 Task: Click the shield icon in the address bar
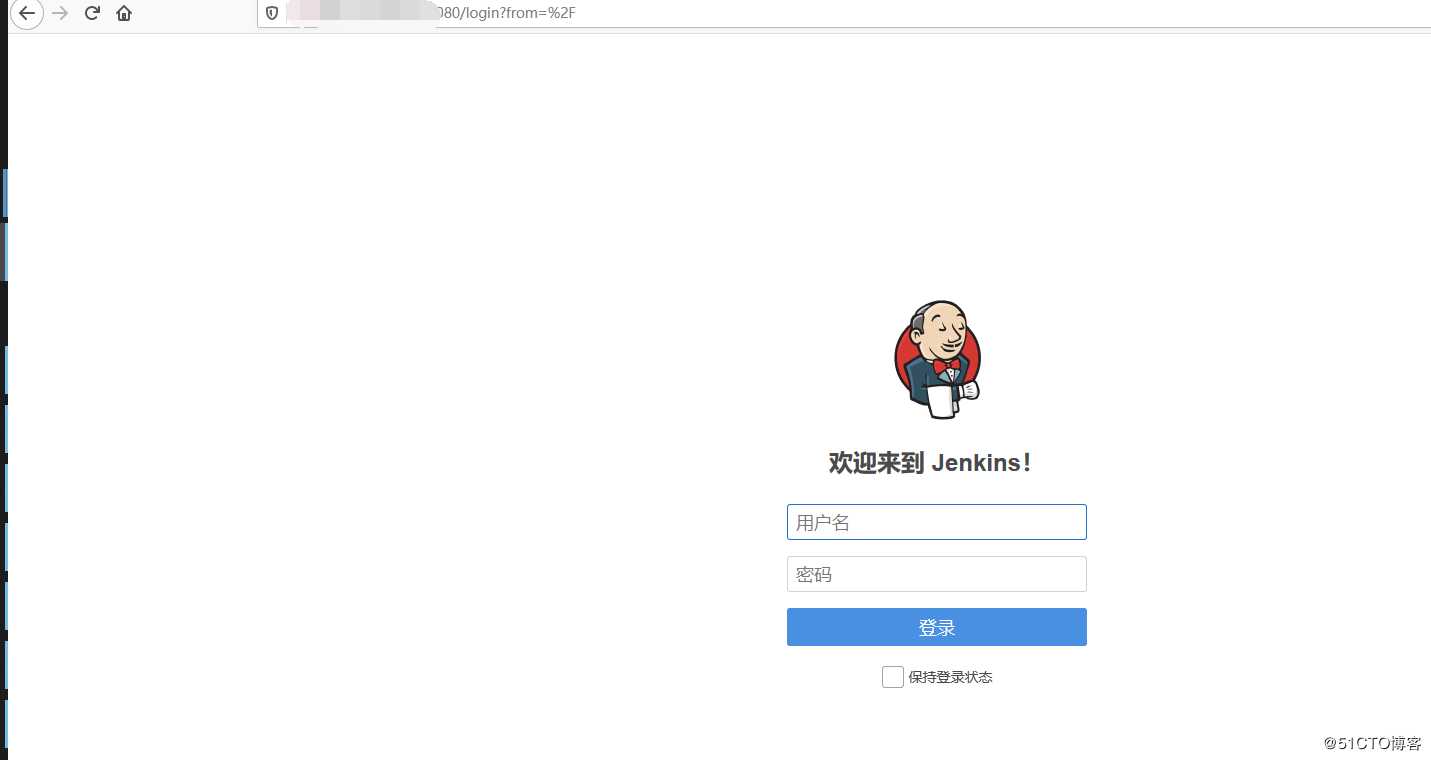pyautogui.click(x=271, y=14)
